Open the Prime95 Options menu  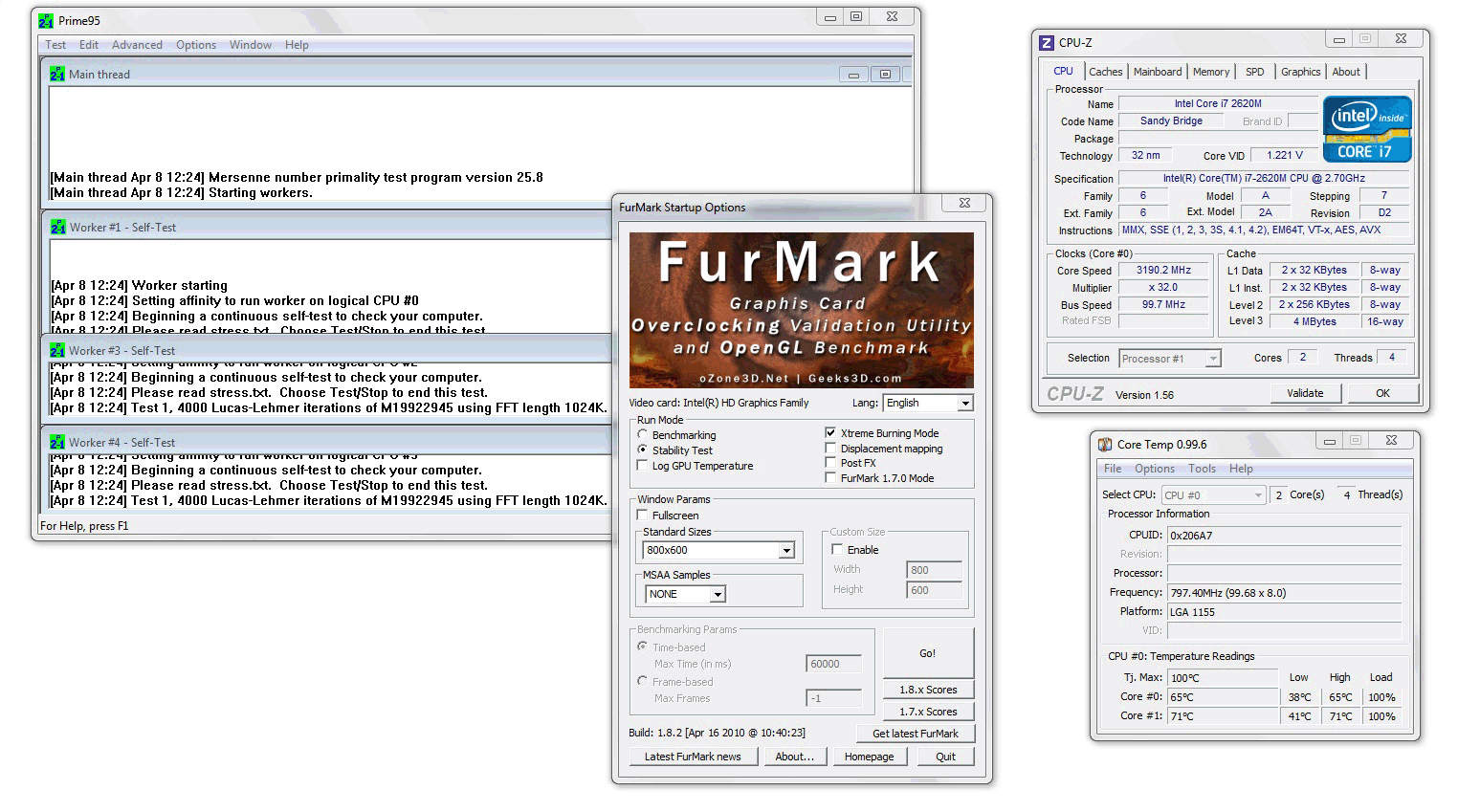pyautogui.click(x=196, y=44)
